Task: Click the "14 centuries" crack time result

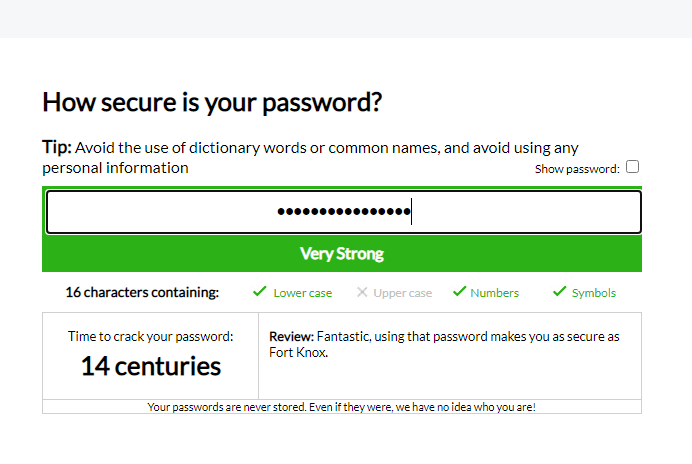Action: (151, 366)
